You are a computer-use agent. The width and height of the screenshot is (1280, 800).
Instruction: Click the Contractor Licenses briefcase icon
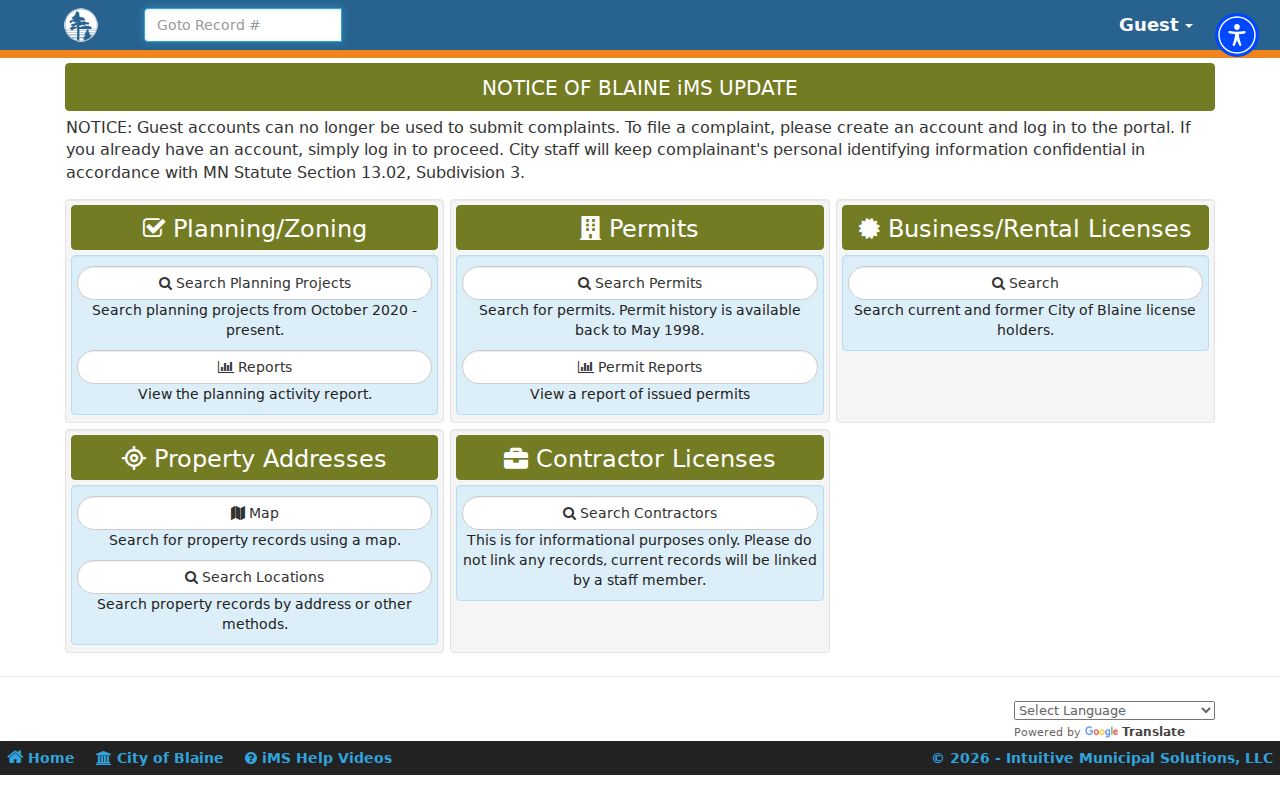pyautogui.click(x=516, y=458)
